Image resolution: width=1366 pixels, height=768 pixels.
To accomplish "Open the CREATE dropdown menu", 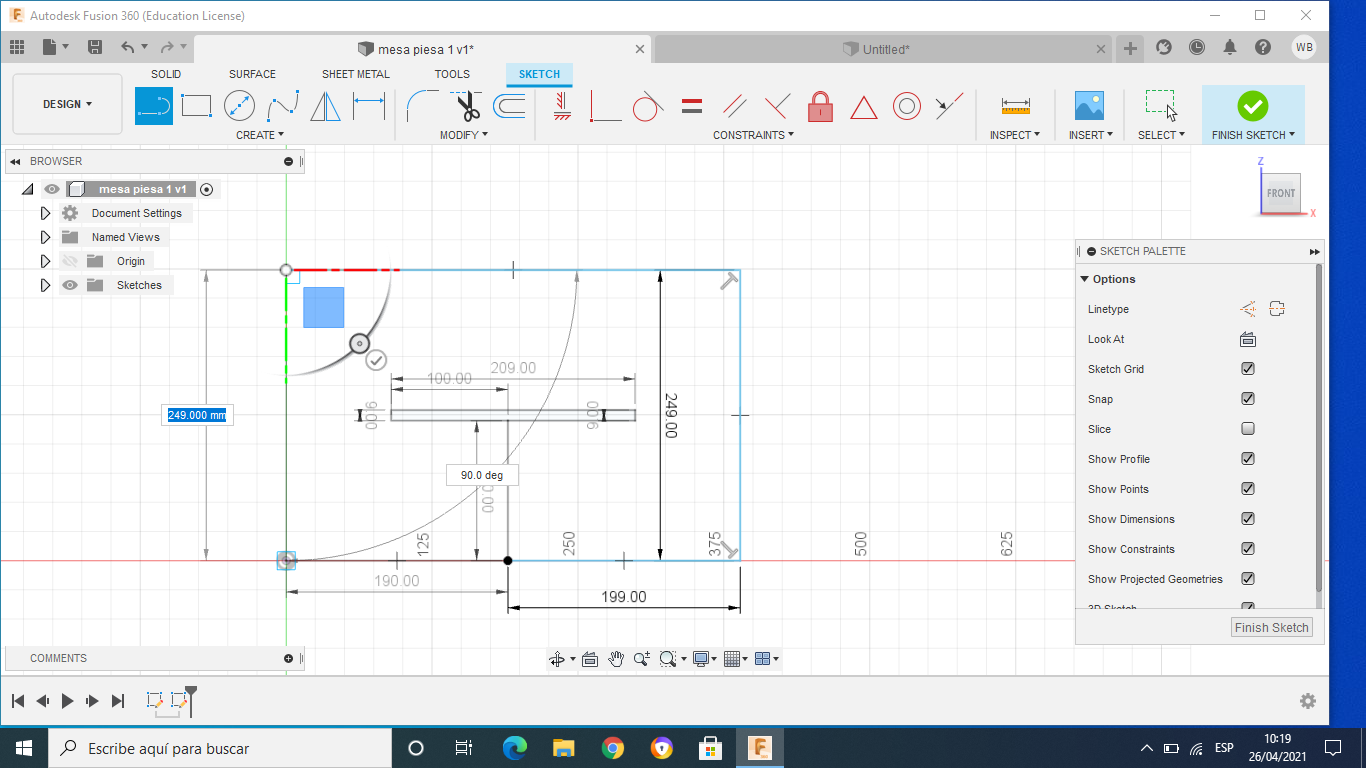I will point(259,135).
